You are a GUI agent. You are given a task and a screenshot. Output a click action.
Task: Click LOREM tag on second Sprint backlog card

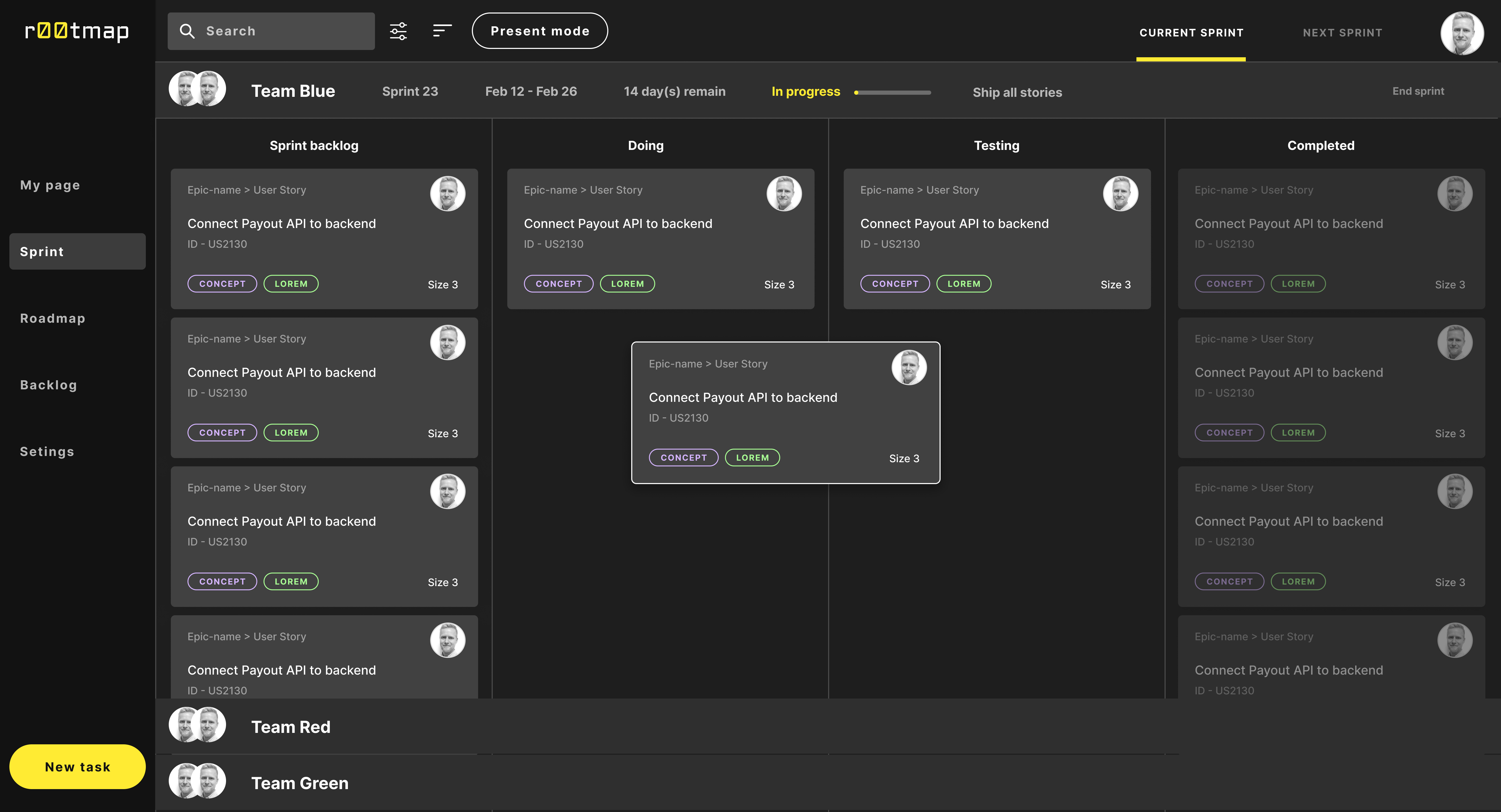coord(291,433)
